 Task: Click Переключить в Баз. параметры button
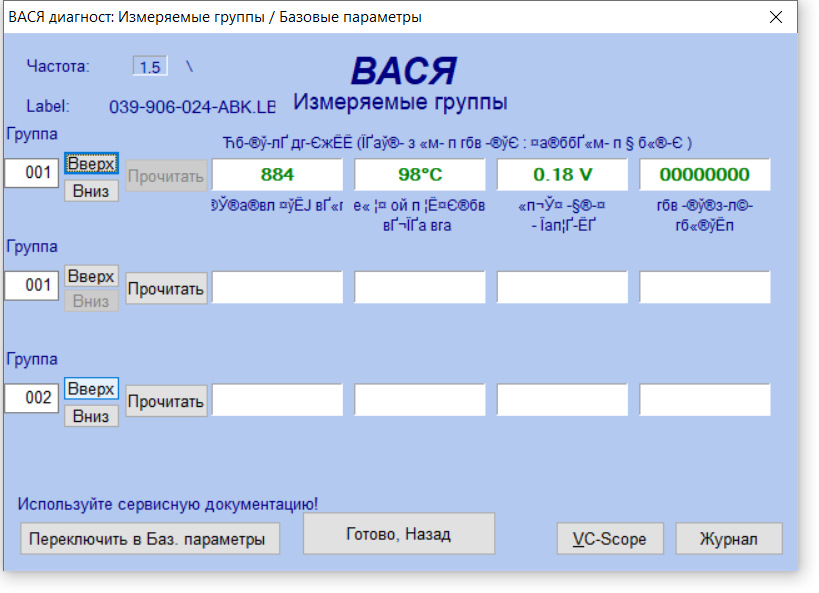tap(150, 539)
